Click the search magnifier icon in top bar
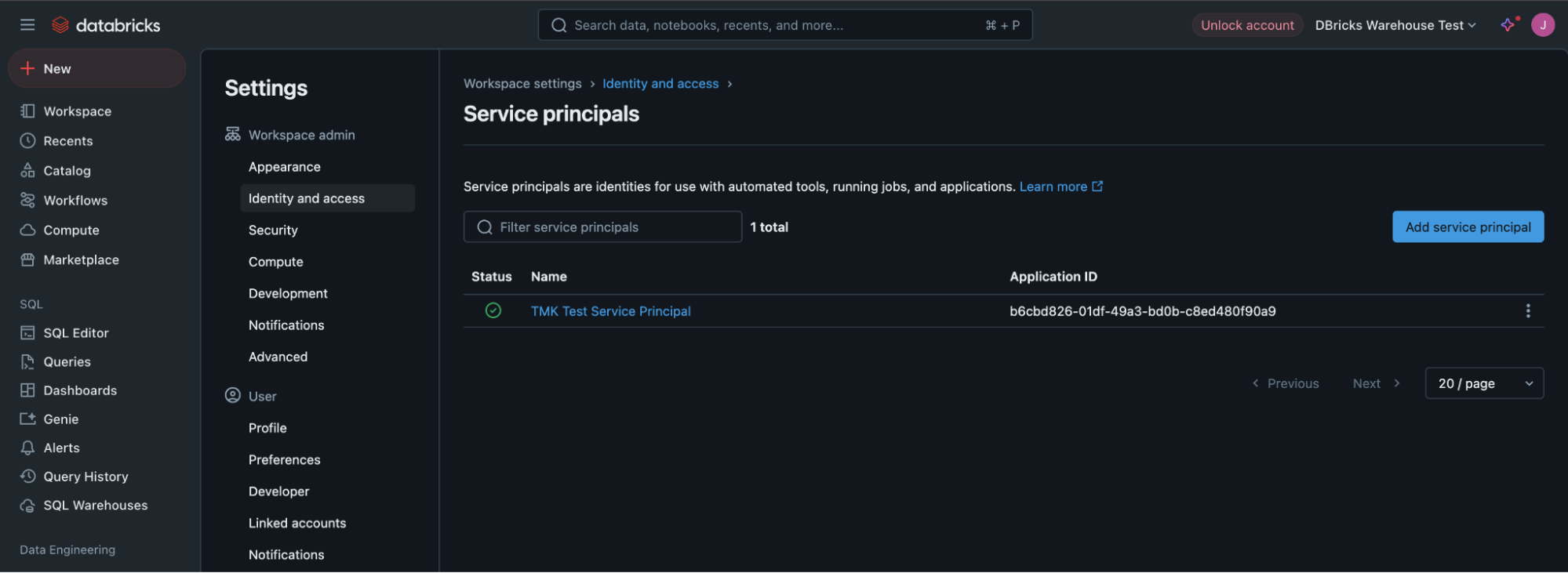Screen dimensions: 1568x573 coord(558,25)
